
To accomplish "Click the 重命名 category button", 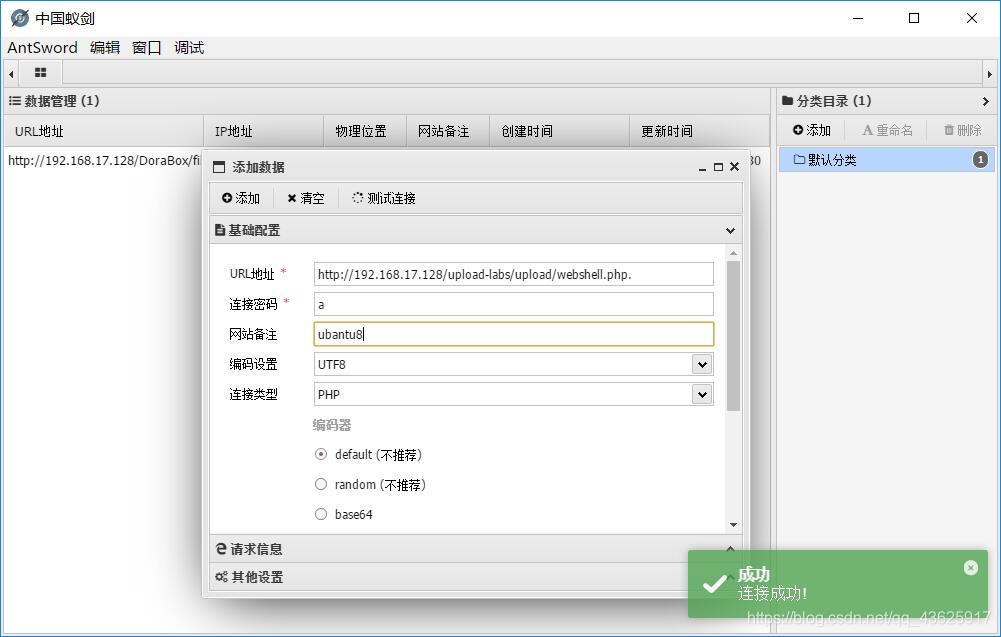I will (887, 130).
